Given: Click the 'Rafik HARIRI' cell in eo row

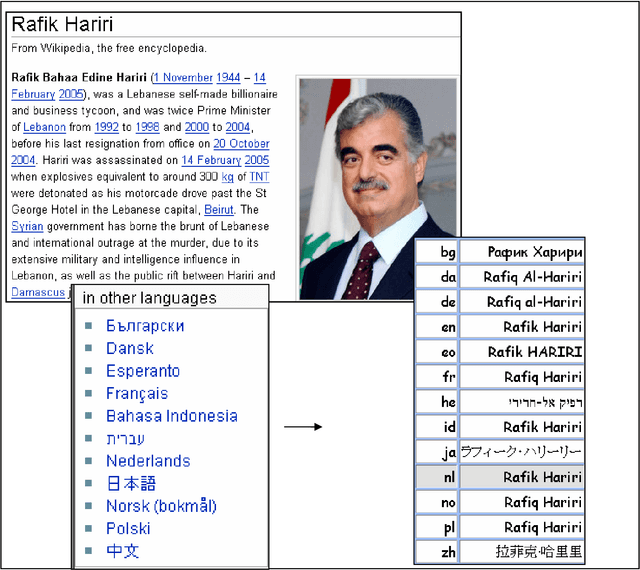Looking at the screenshot, I should click(522, 352).
